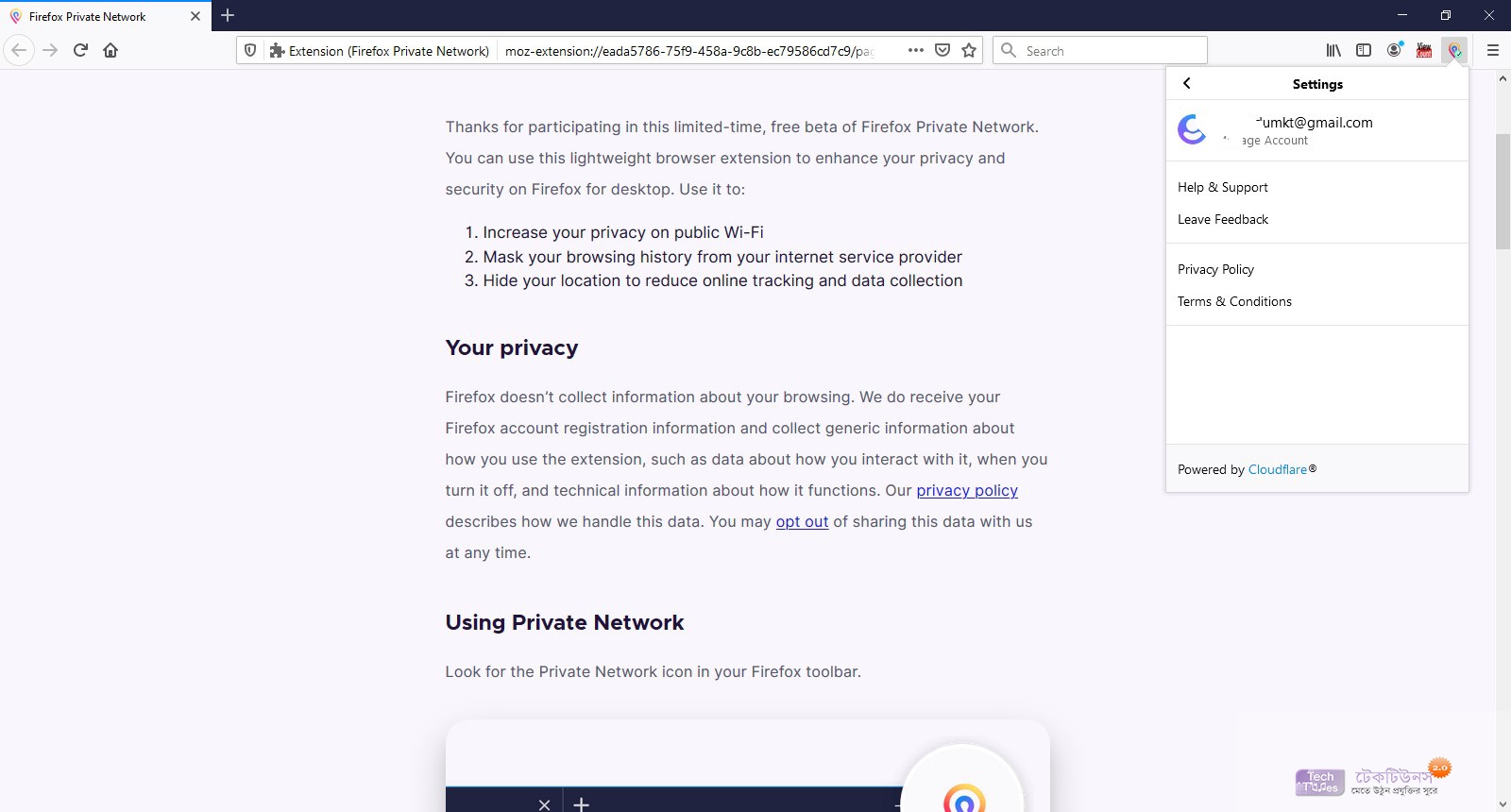Screen dimensions: 1511x812
Task: Reload the current page
Action: click(80, 50)
